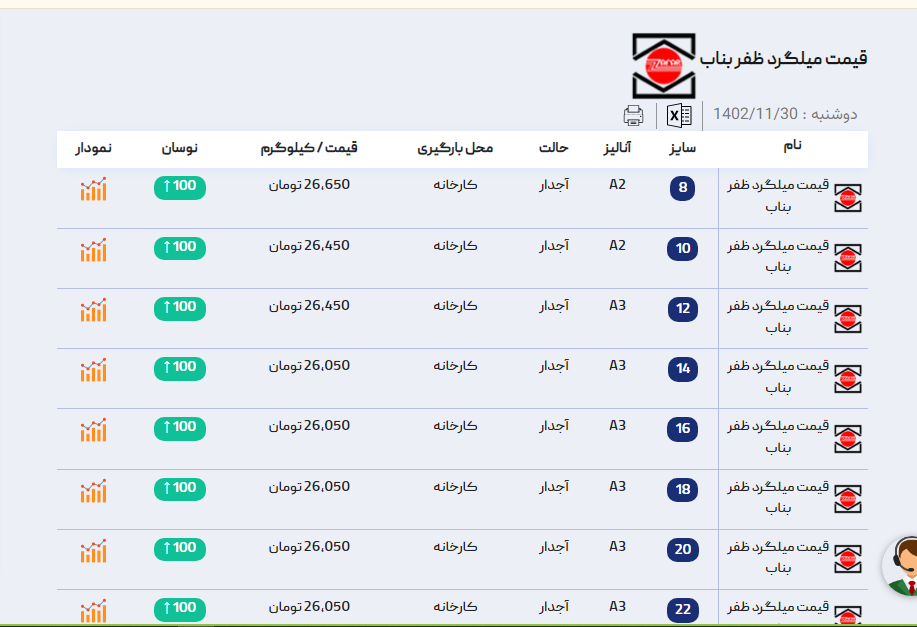Click the printer icon to print the table
Viewport: 917px width, 627px height.
coord(633,115)
